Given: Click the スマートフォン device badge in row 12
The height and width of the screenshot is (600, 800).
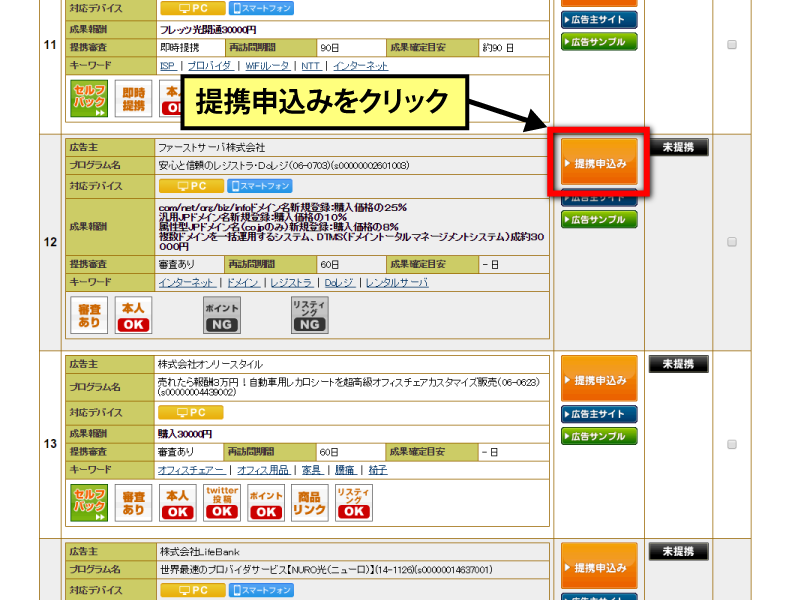Looking at the screenshot, I should click(x=260, y=186).
